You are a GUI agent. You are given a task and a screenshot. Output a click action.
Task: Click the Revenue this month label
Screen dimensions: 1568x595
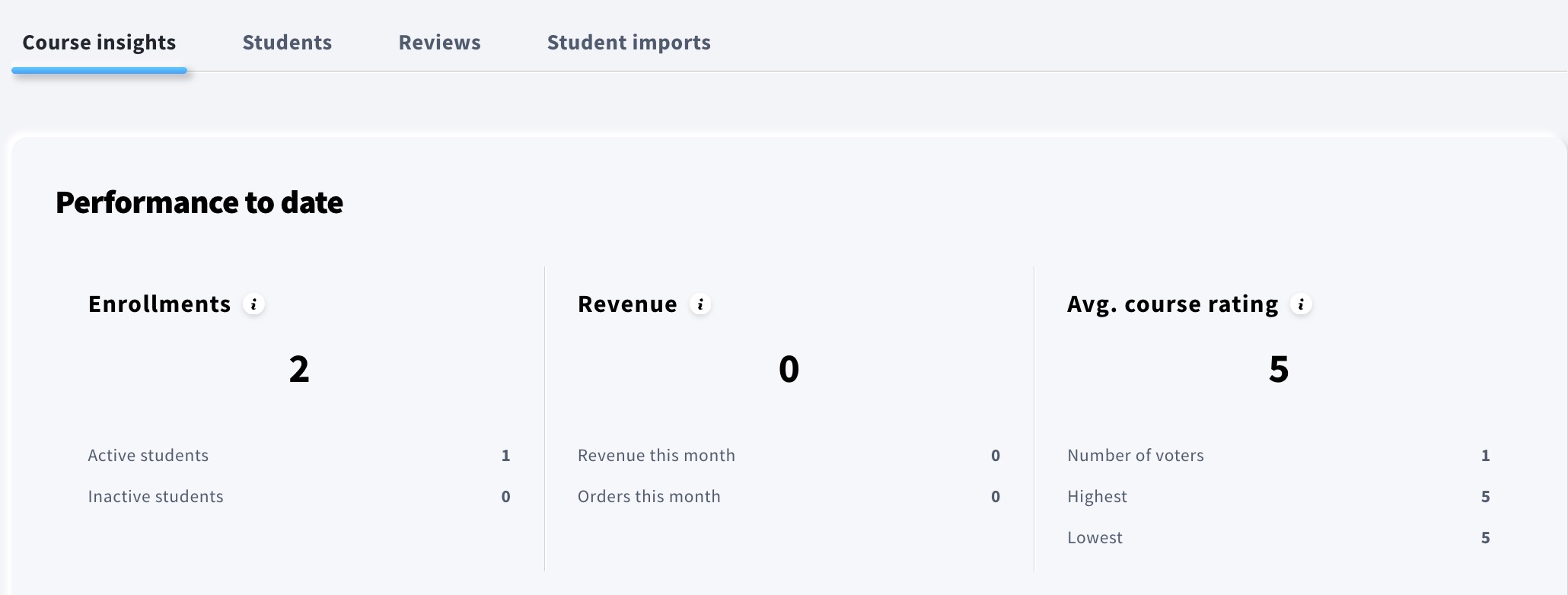(656, 455)
